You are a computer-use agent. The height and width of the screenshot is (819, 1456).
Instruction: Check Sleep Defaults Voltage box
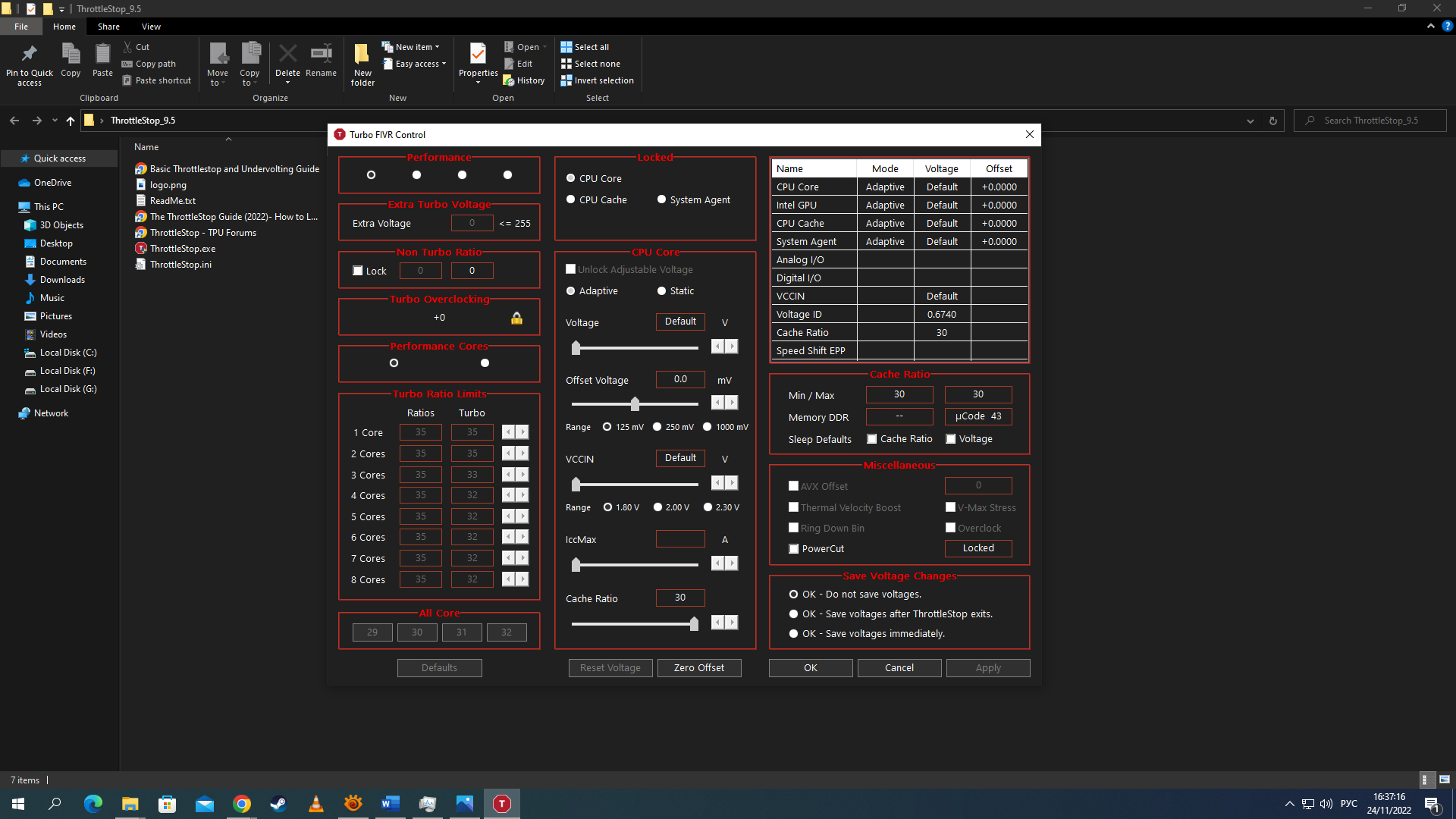(x=951, y=439)
